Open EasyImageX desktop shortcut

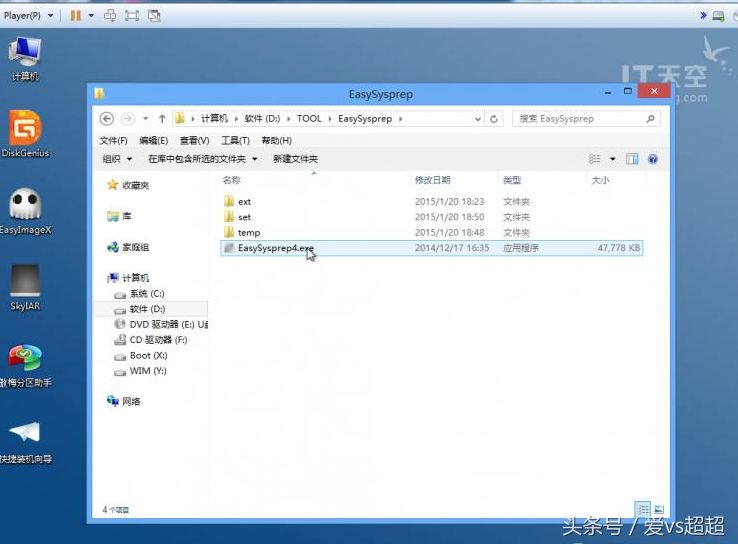pos(25,211)
